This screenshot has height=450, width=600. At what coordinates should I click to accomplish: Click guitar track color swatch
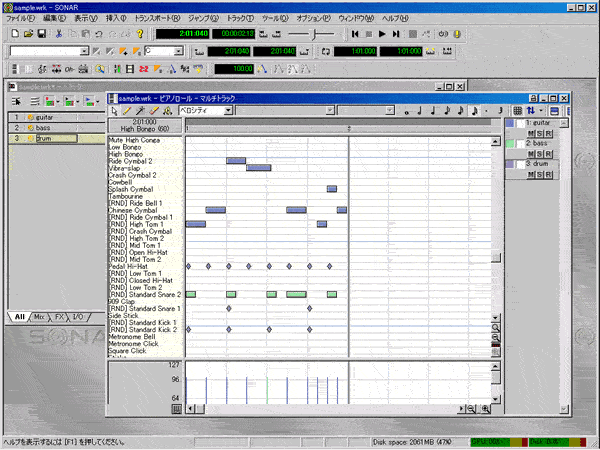pyautogui.click(x=510, y=123)
